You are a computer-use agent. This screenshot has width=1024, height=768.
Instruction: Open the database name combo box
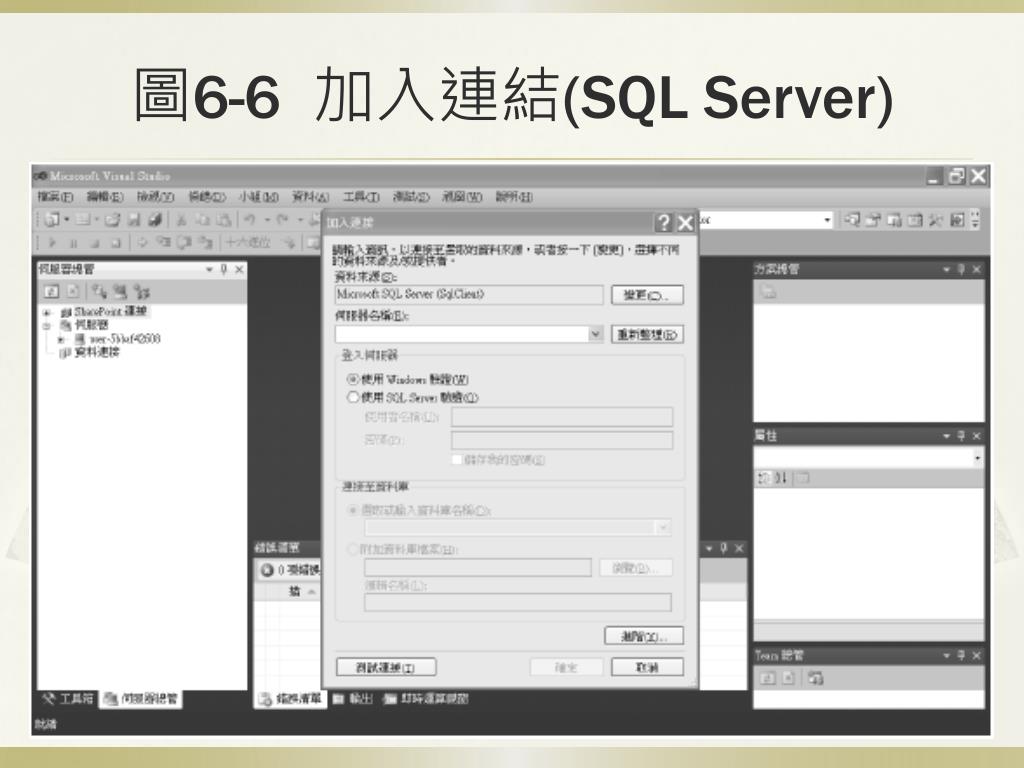[517, 528]
